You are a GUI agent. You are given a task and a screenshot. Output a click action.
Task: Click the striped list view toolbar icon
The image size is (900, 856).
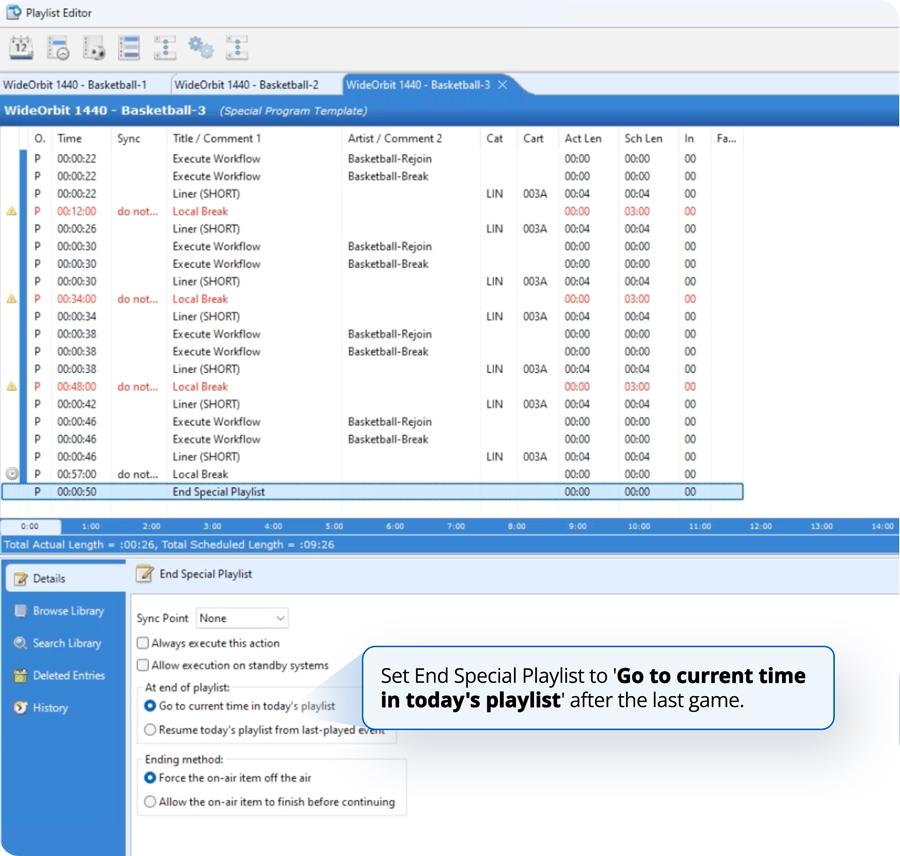(129, 48)
